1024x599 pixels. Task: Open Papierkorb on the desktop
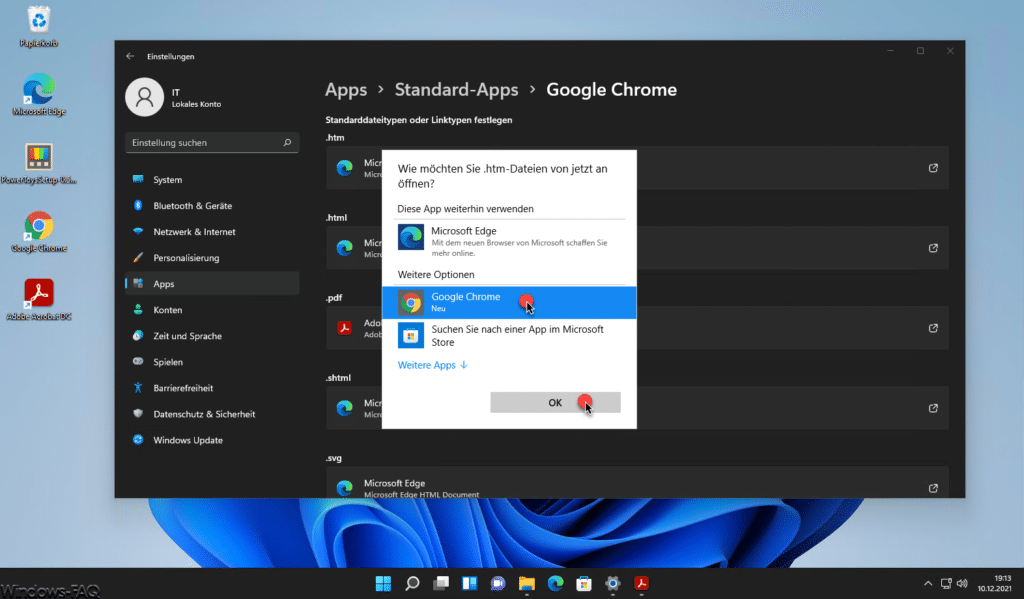point(39,26)
